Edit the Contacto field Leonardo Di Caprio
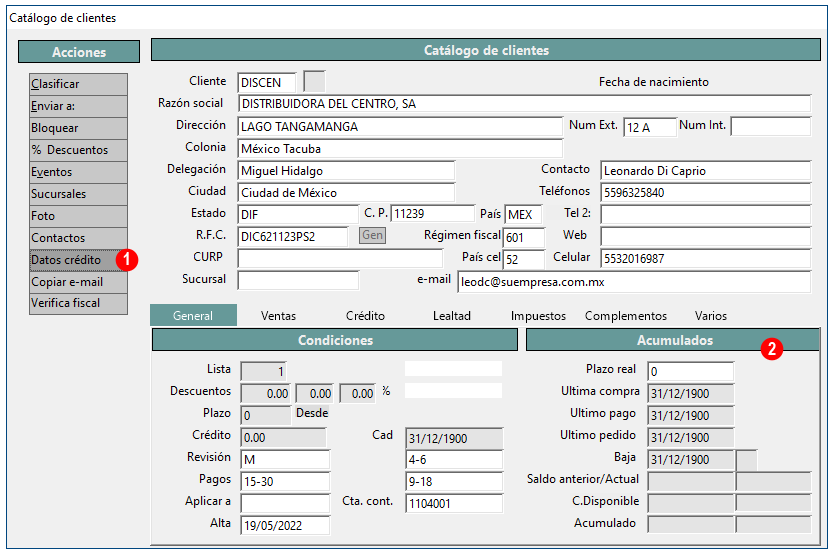The image size is (834, 555). coord(706,171)
